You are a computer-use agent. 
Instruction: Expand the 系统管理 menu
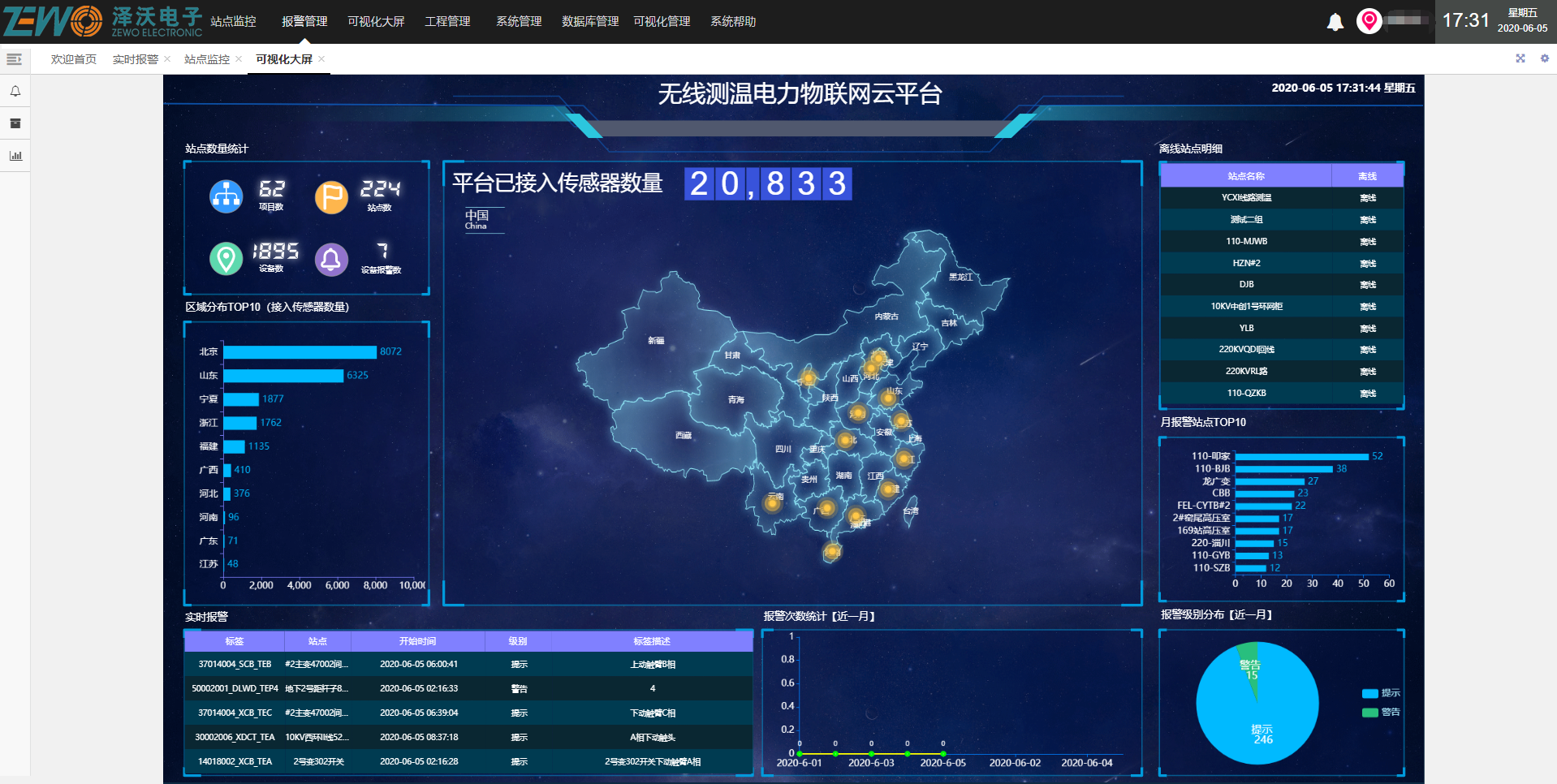click(519, 21)
